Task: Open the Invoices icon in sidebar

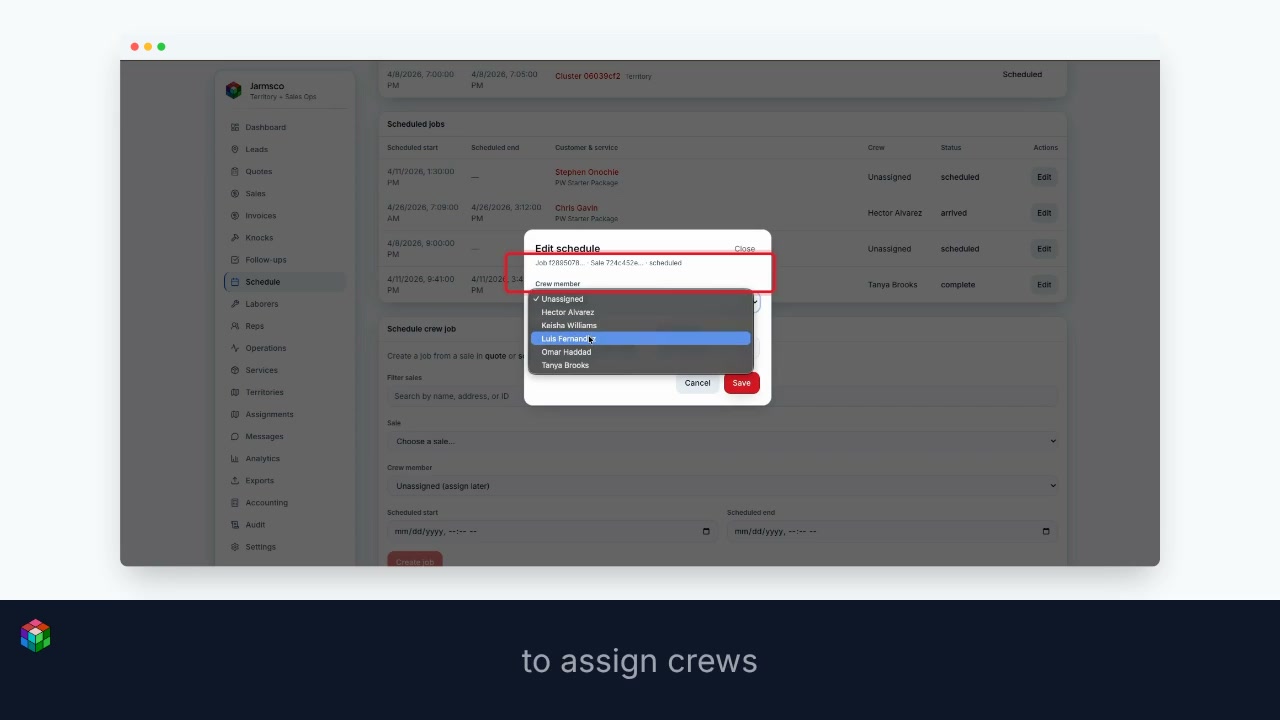Action: point(235,215)
